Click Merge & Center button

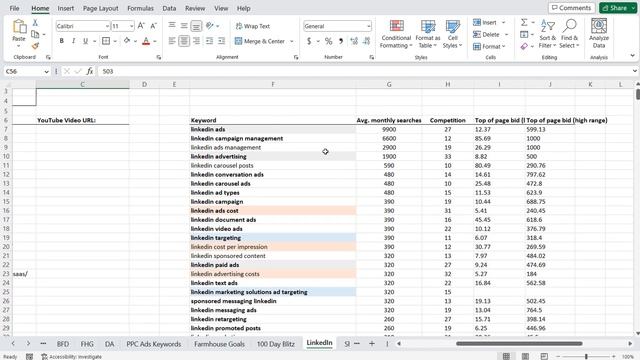(x=260, y=41)
